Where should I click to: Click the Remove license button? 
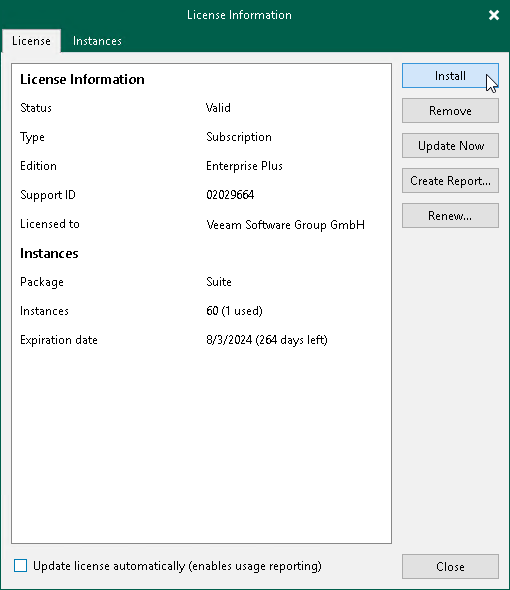(450, 111)
